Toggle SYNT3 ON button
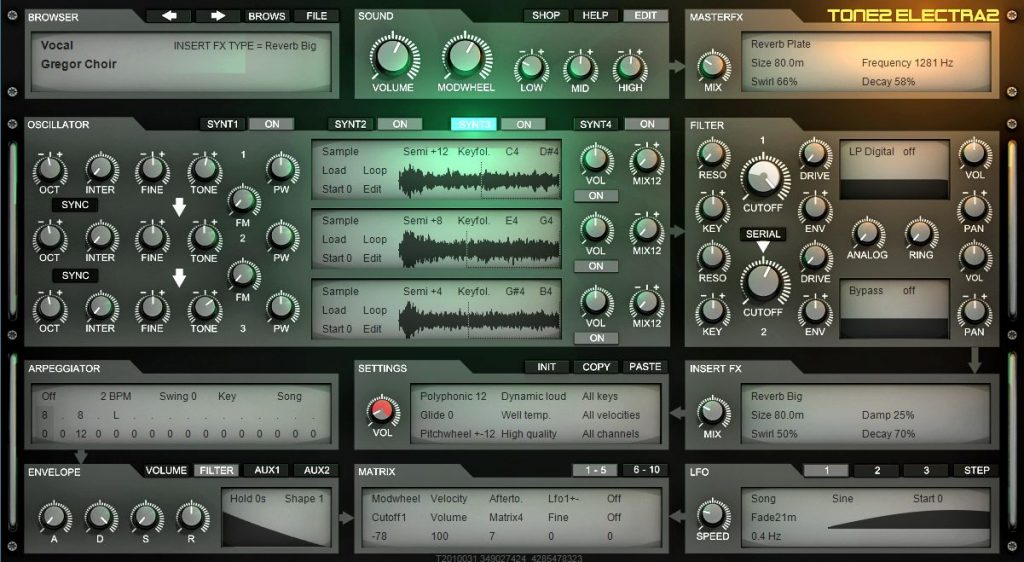This screenshot has width=1024, height=562. pyautogui.click(x=524, y=124)
